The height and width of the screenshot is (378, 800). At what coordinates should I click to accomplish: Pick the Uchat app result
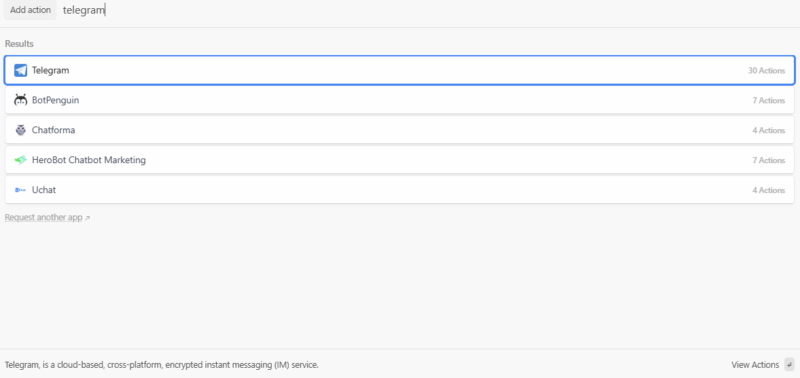coord(399,190)
